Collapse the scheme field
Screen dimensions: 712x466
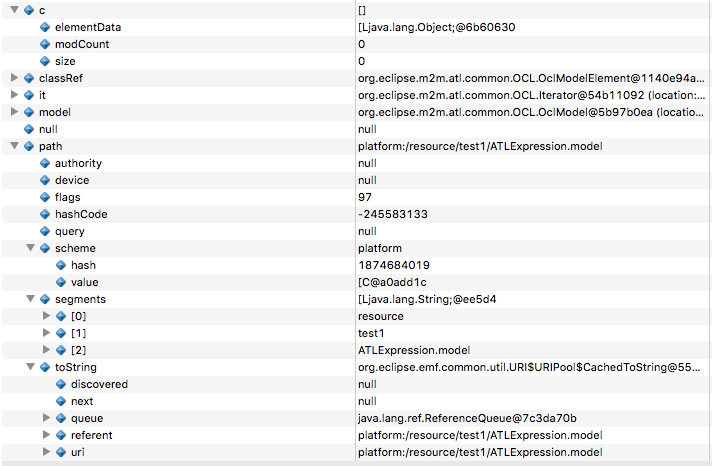[30, 248]
